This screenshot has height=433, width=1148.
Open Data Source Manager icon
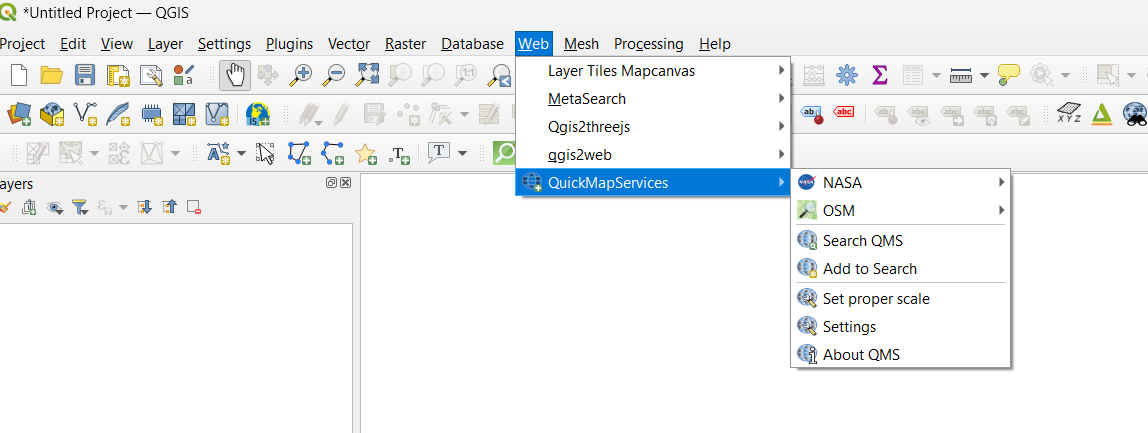click(19, 113)
